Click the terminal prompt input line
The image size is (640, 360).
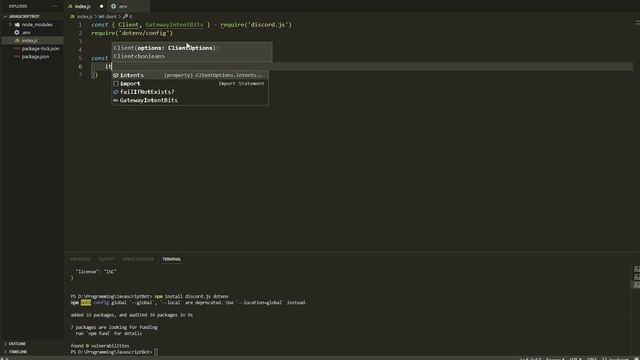(x=114, y=352)
